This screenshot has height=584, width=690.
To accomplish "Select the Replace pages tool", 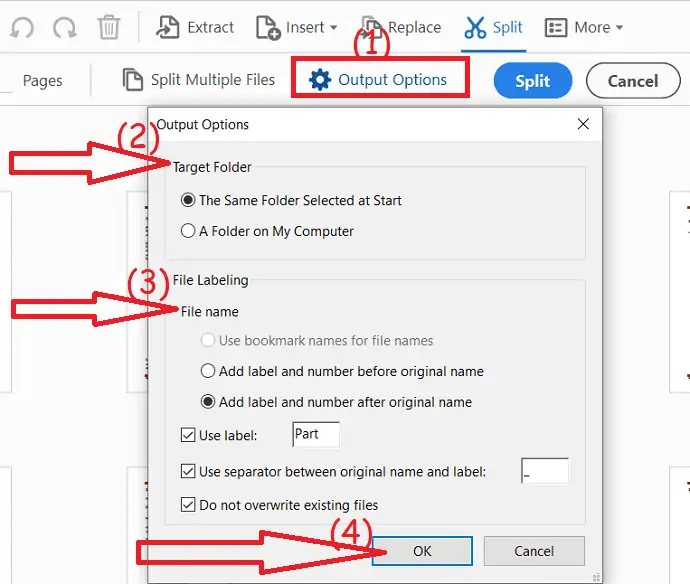I will coord(401,27).
